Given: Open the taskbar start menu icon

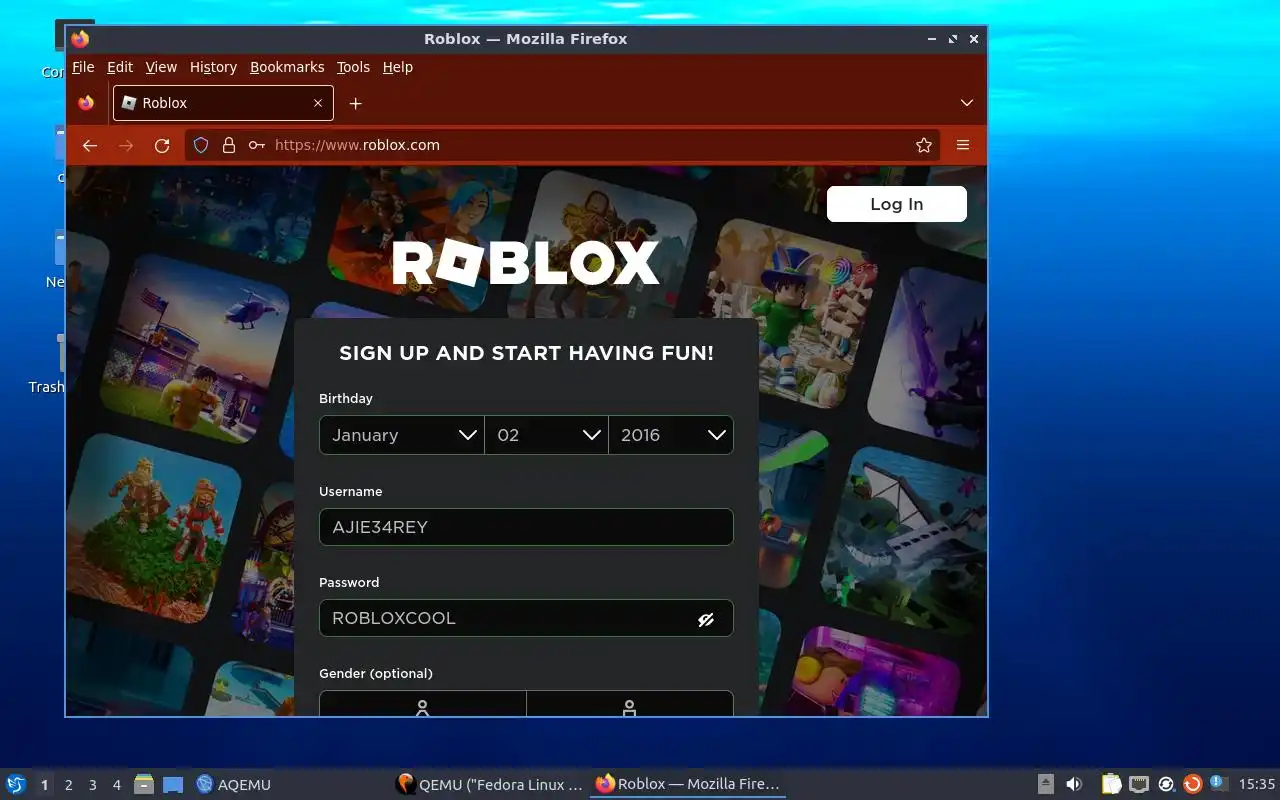Looking at the screenshot, I should [x=15, y=784].
